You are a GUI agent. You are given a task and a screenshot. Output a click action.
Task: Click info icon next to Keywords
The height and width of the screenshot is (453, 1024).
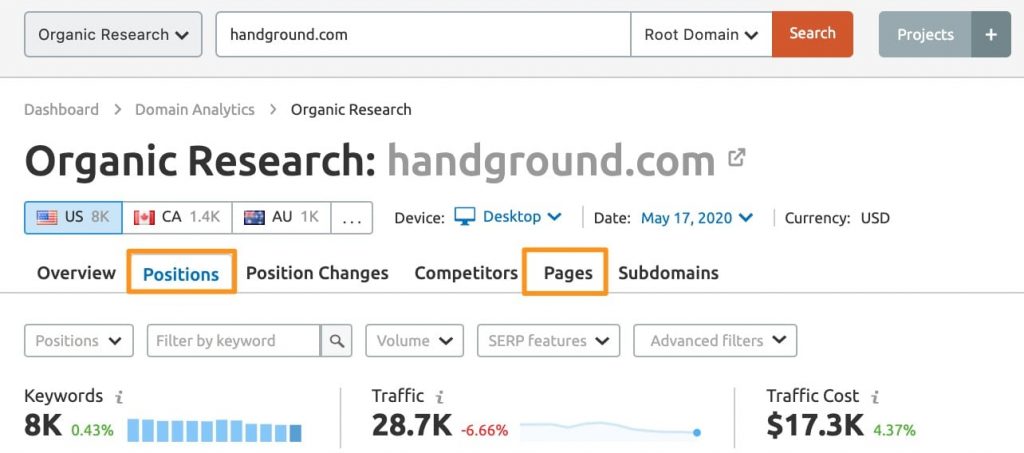(x=119, y=396)
